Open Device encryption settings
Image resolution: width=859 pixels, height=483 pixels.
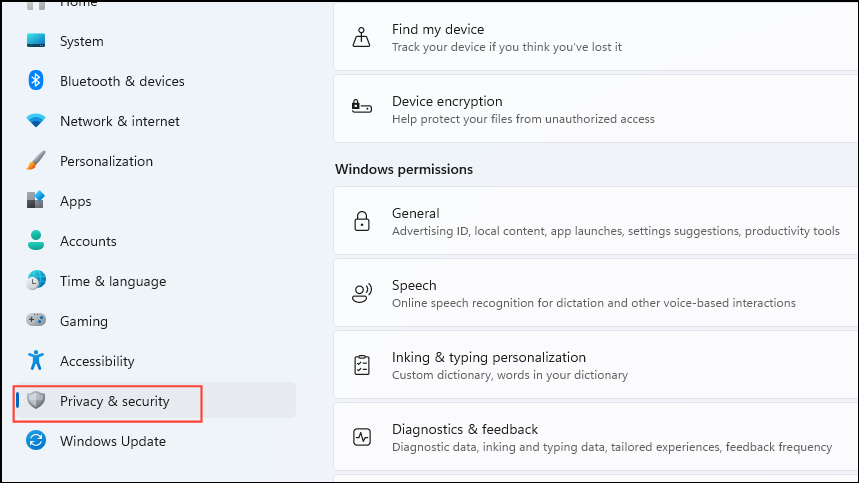tap(596, 109)
